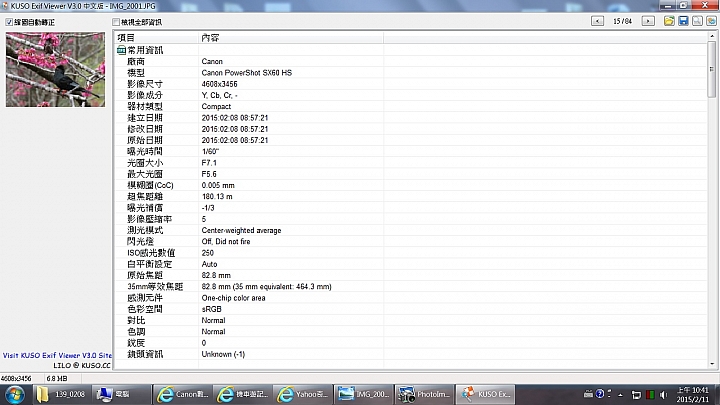Image resolution: width=720 pixels, height=405 pixels.
Task: Open the Windows Start menu
Action: 15,394
